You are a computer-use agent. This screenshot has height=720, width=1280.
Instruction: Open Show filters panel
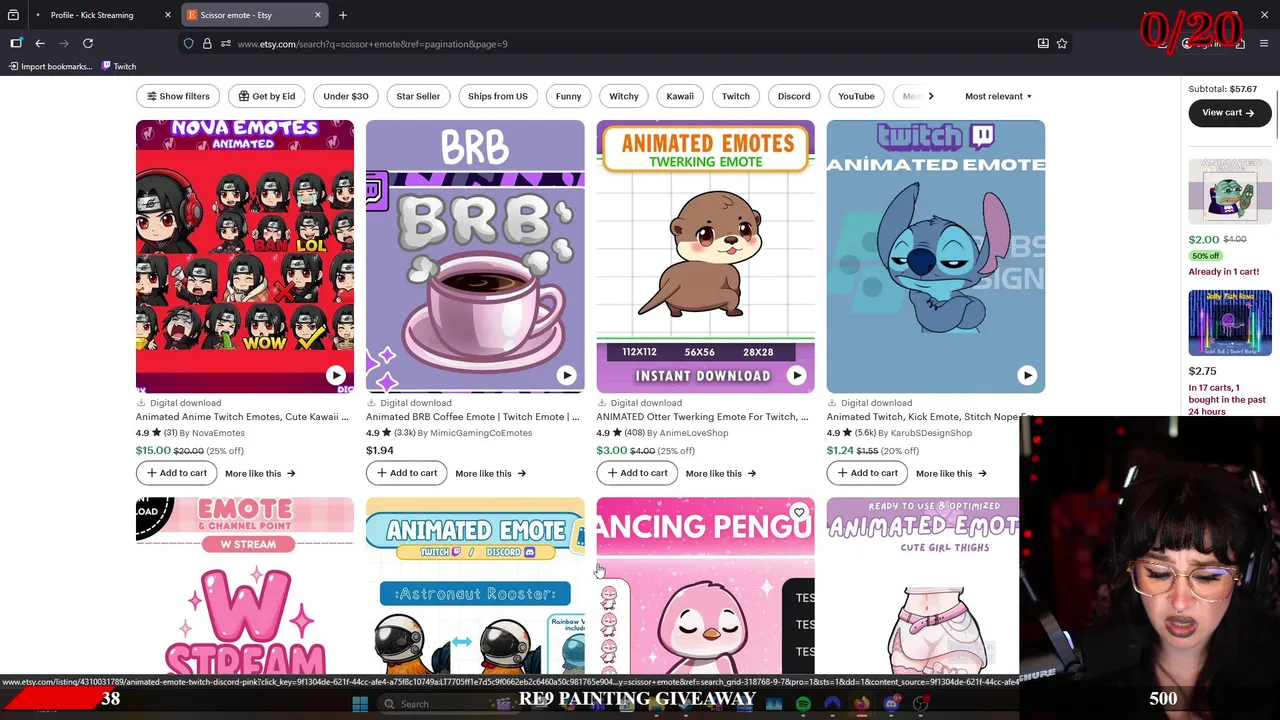pos(178,96)
